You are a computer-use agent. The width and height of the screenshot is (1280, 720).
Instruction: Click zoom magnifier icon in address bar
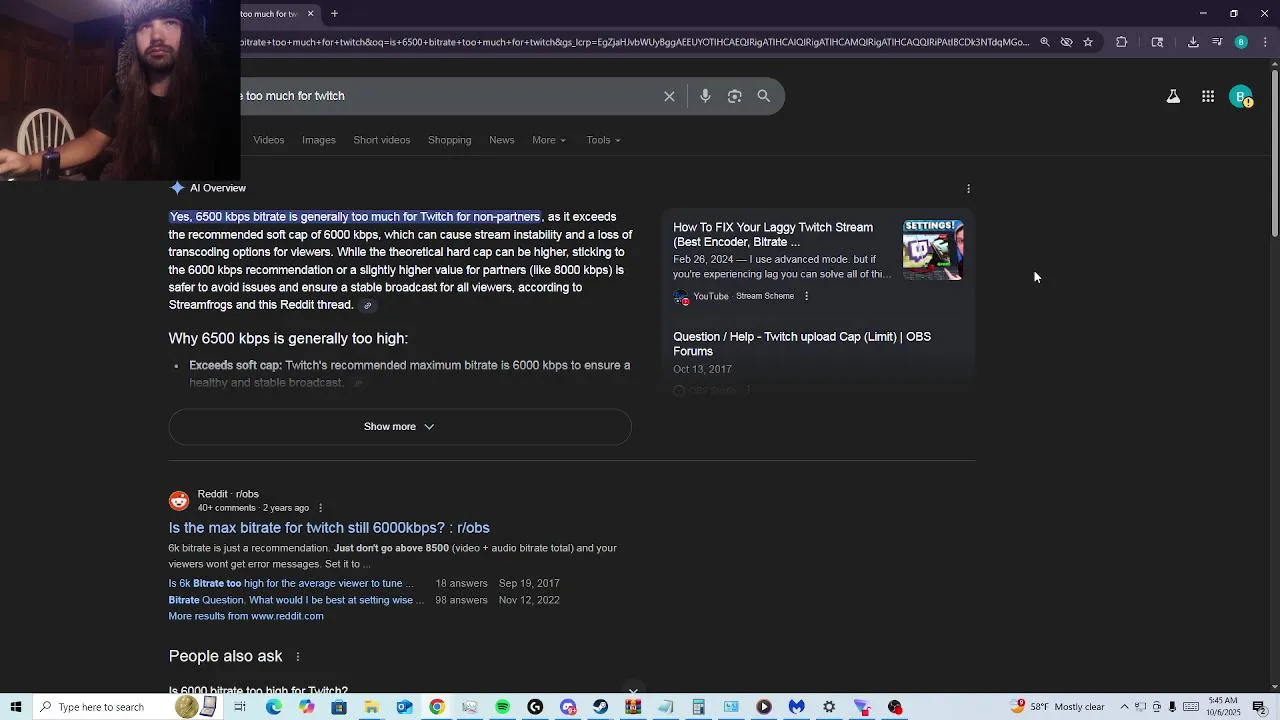click(x=1044, y=42)
